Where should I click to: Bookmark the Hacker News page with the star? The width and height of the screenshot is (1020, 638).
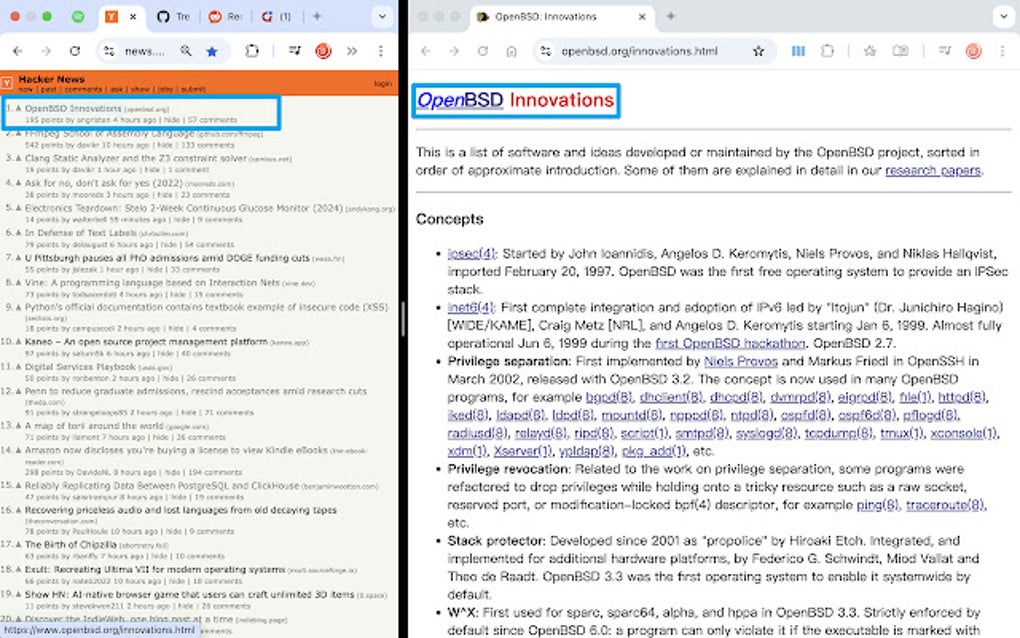tap(212, 50)
